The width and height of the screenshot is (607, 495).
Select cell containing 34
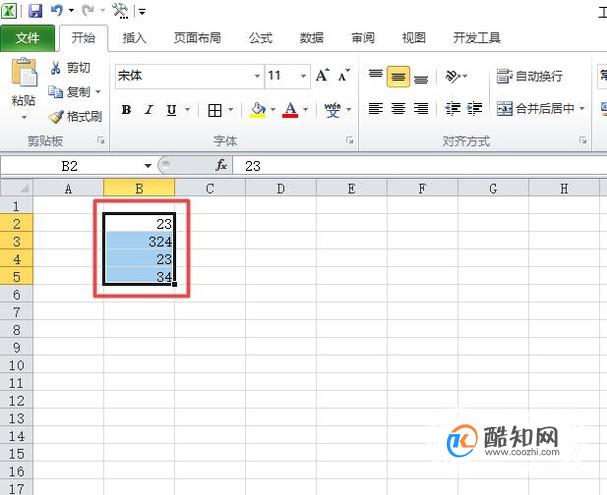[x=139, y=276]
